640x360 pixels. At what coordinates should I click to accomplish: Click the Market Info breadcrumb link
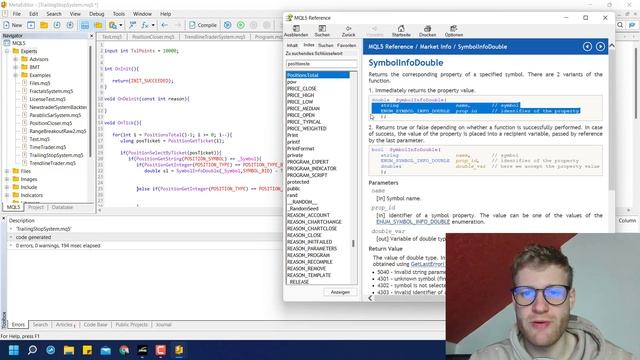click(x=435, y=47)
